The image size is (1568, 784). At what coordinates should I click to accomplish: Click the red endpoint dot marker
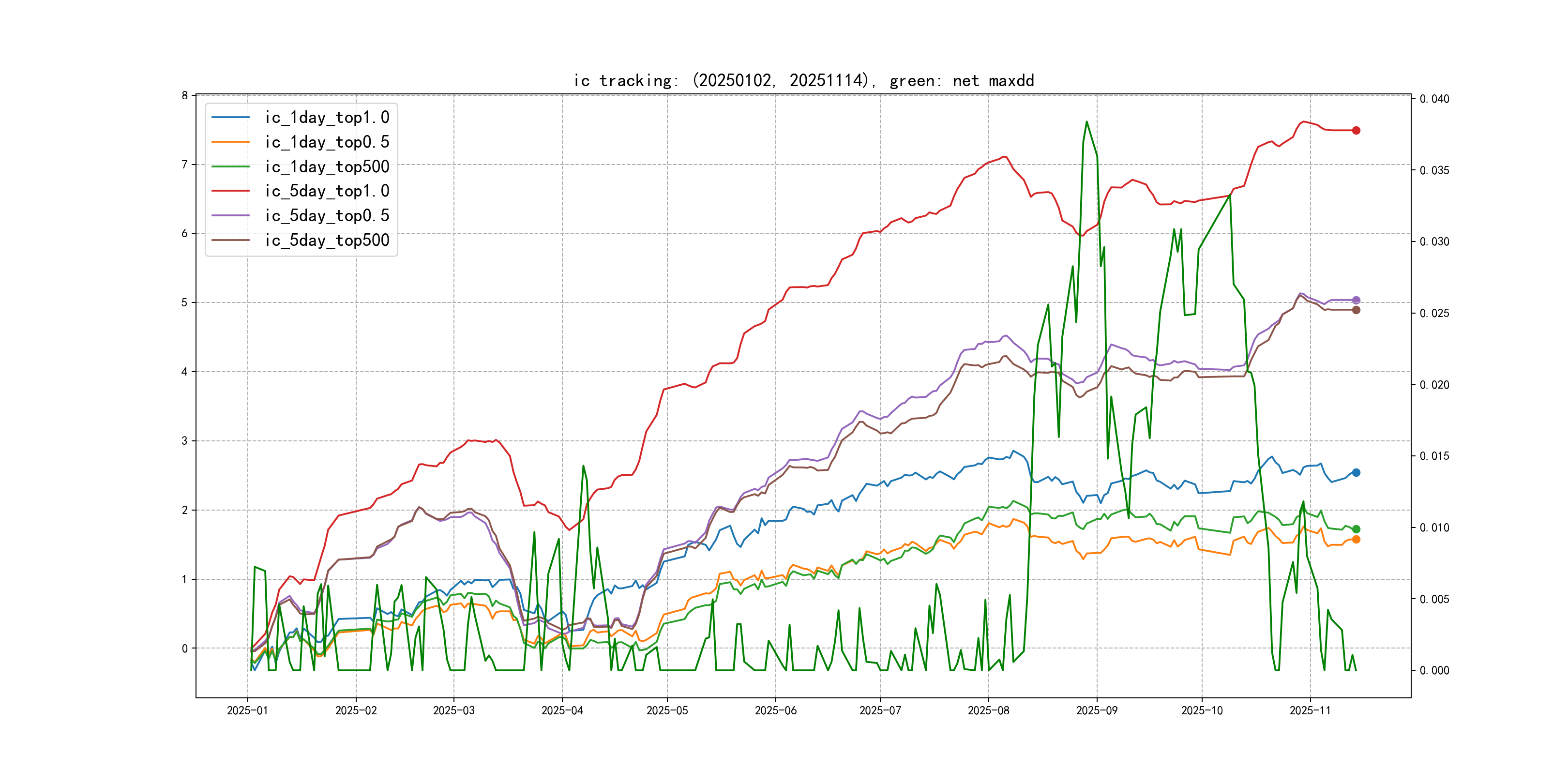point(1356,130)
